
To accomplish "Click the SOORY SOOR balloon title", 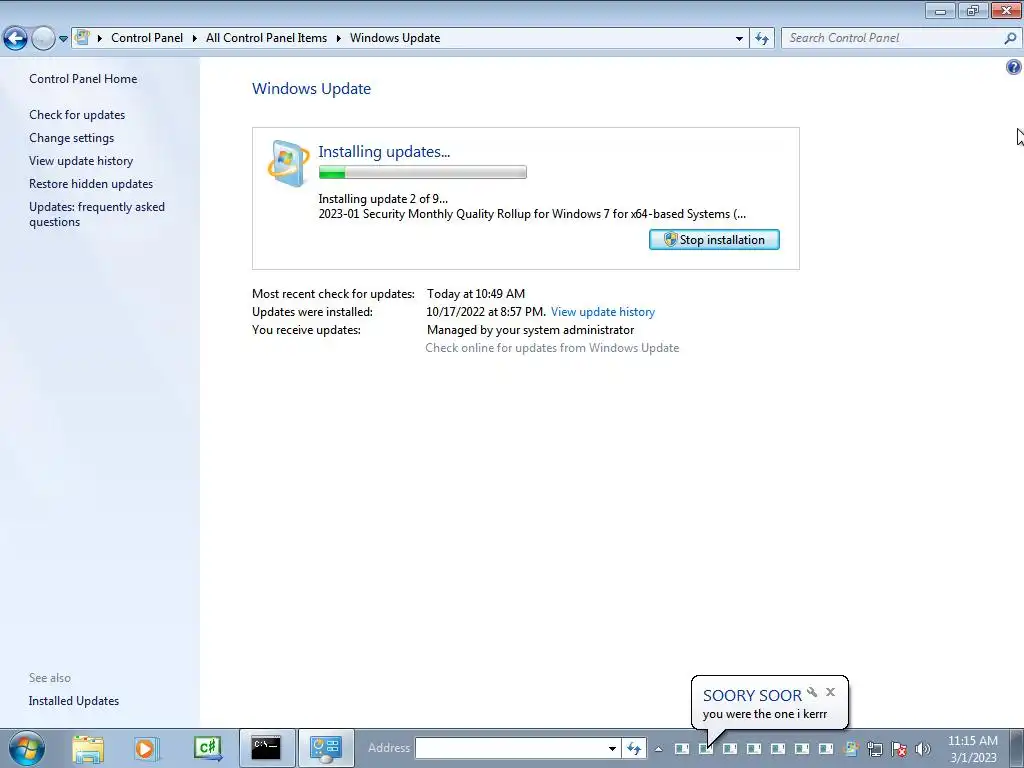I will pos(752,696).
